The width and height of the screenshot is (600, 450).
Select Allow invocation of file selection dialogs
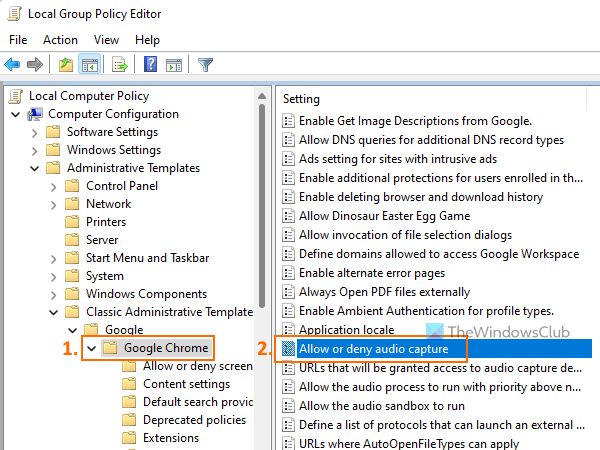tap(405, 235)
